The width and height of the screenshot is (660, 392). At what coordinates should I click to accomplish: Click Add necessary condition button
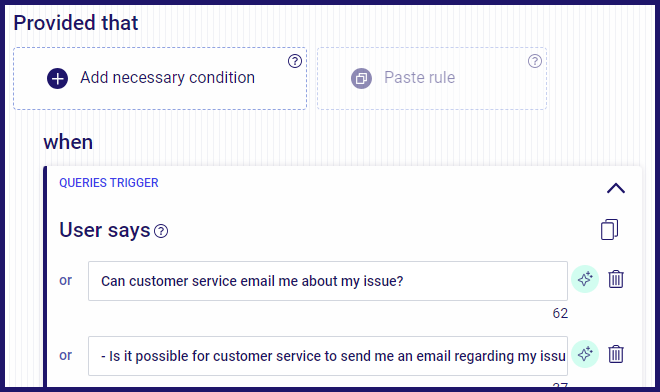[x=160, y=78]
